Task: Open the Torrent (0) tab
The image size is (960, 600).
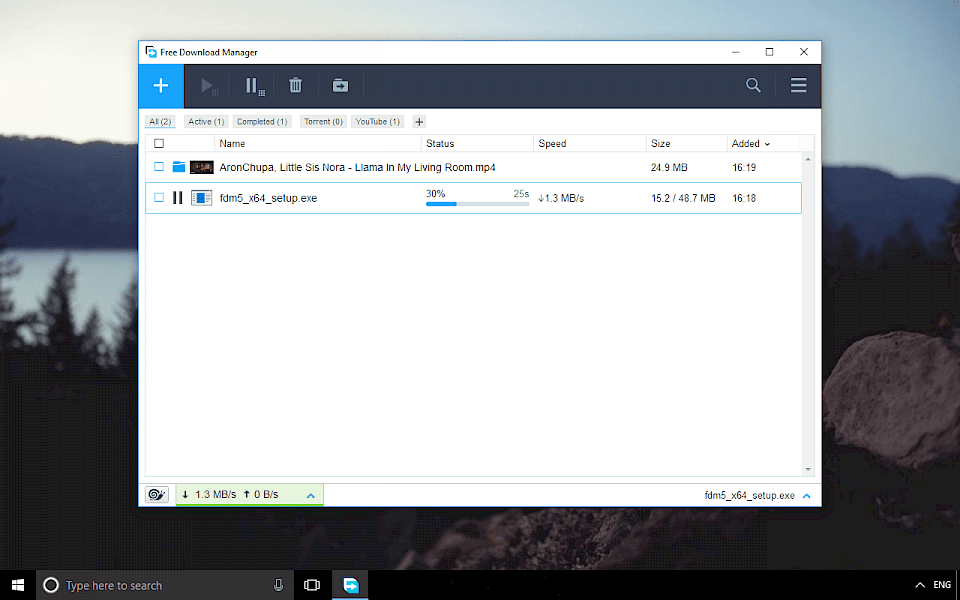Action: coord(323,121)
